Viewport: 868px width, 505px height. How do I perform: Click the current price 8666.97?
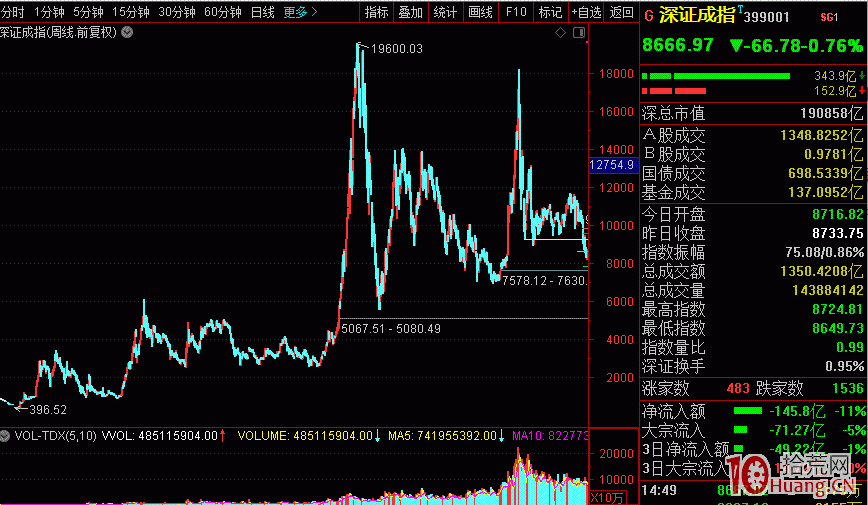[x=678, y=45]
